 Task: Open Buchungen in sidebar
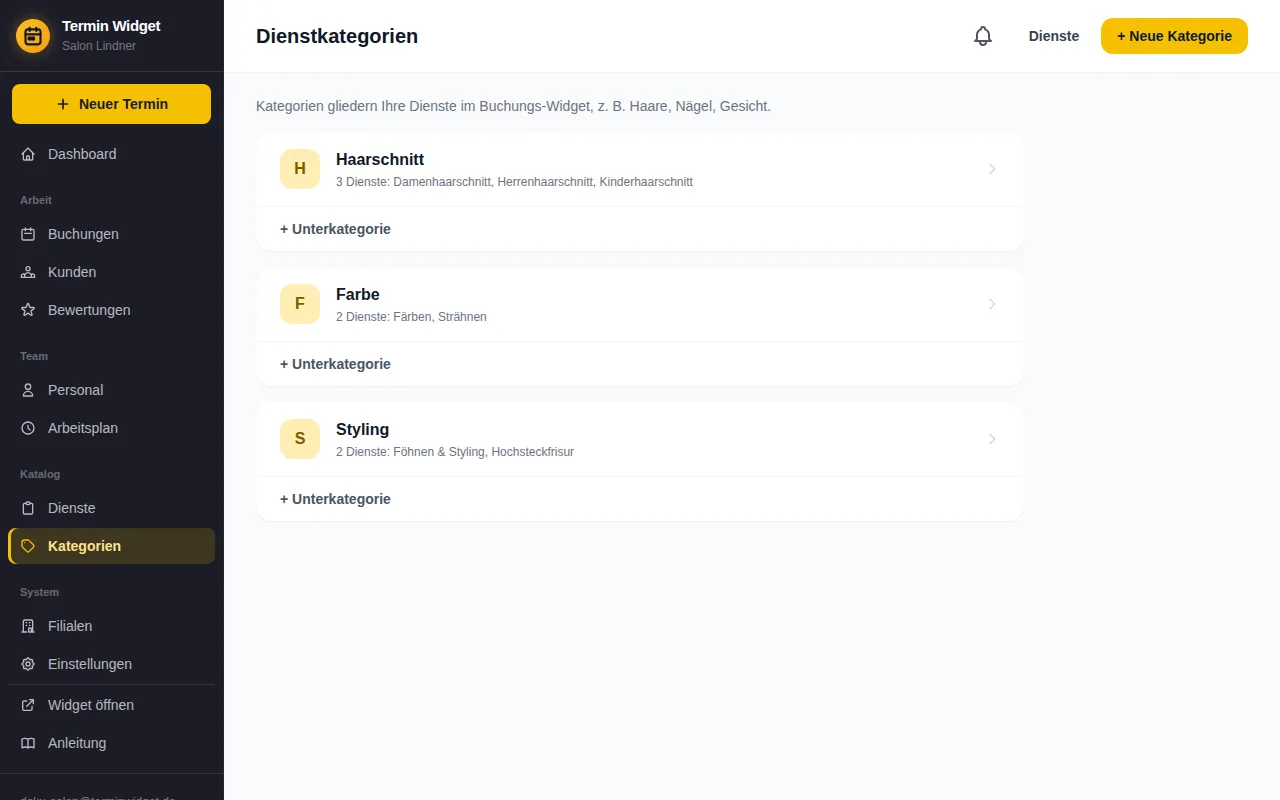pyautogui.click(x=111, y=234)
